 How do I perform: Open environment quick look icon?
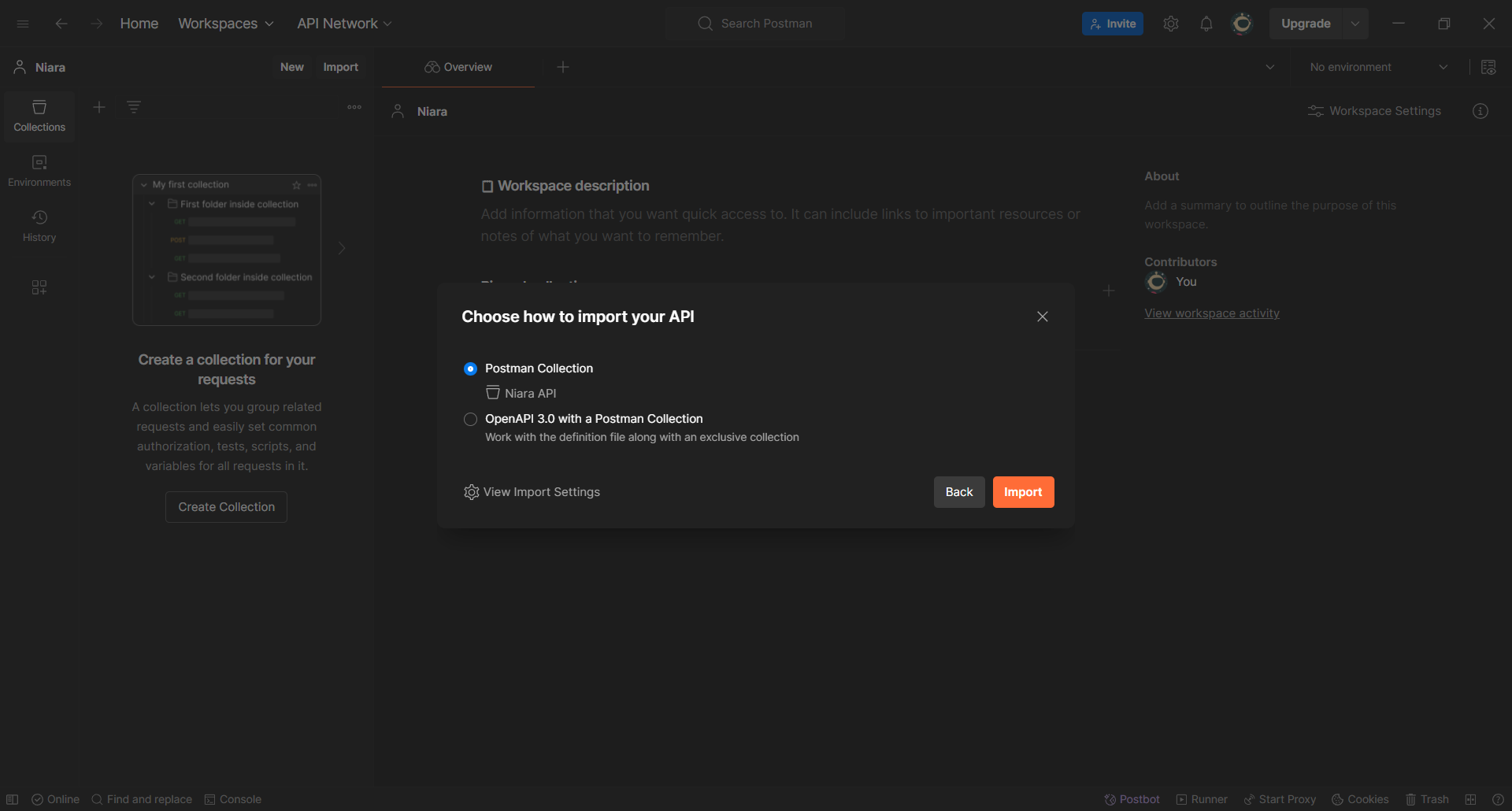(x=1488, y=67)
